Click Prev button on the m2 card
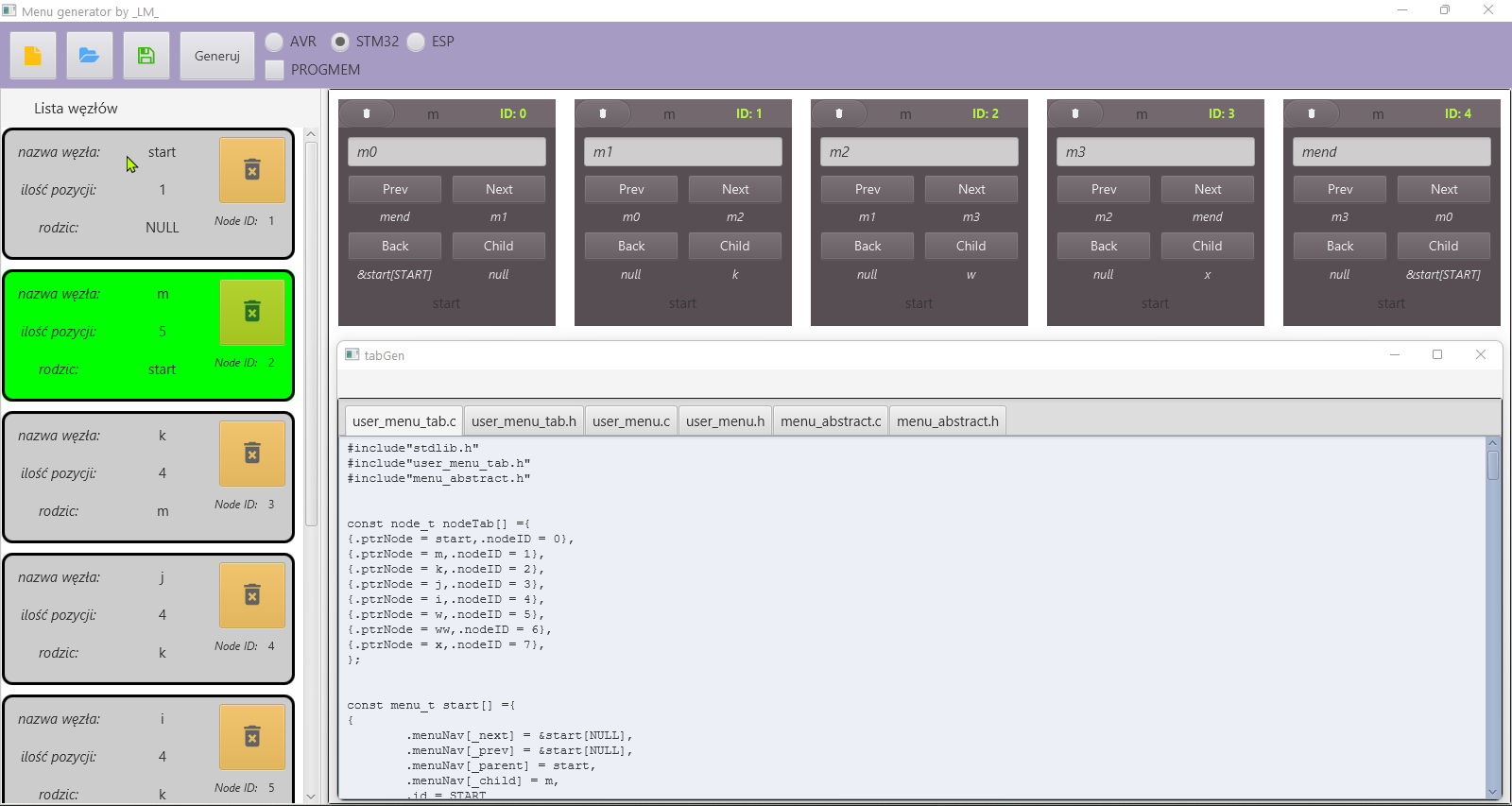The image size is (1512, 806). click(x=868, y=189)
